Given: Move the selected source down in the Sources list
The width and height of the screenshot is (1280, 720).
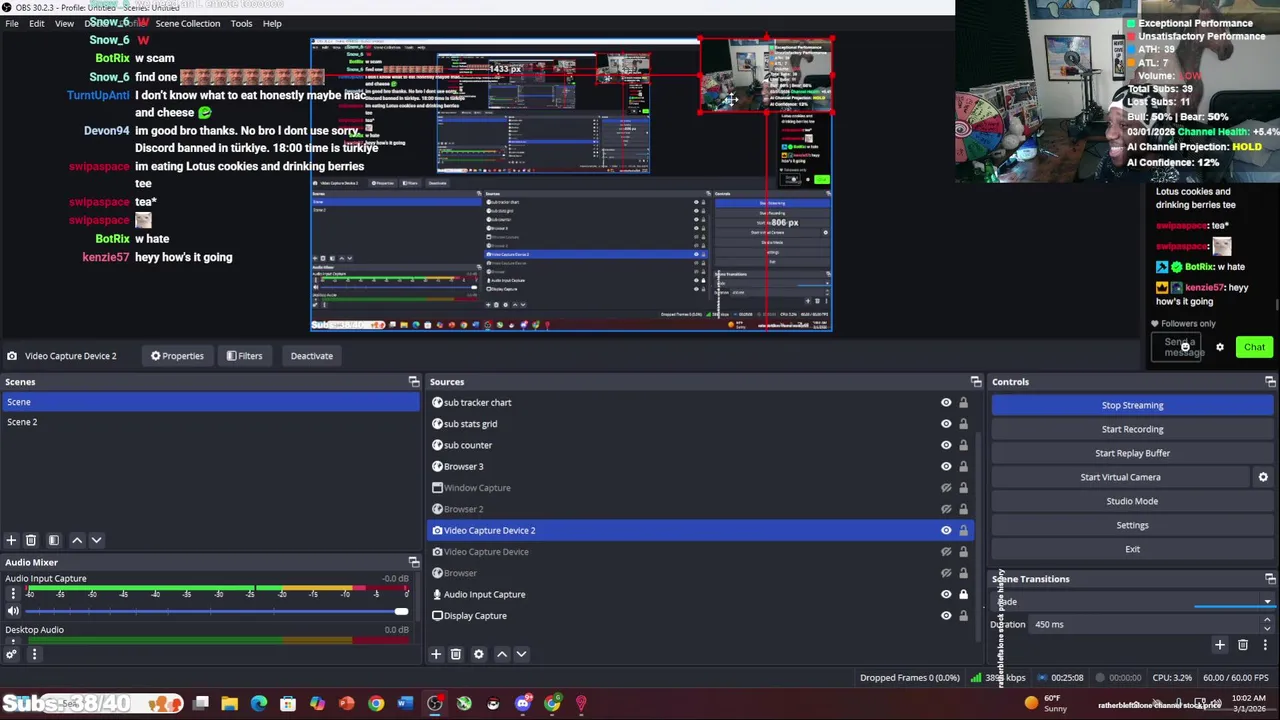Looking at the screenshot, I should [x=521, y=654].
